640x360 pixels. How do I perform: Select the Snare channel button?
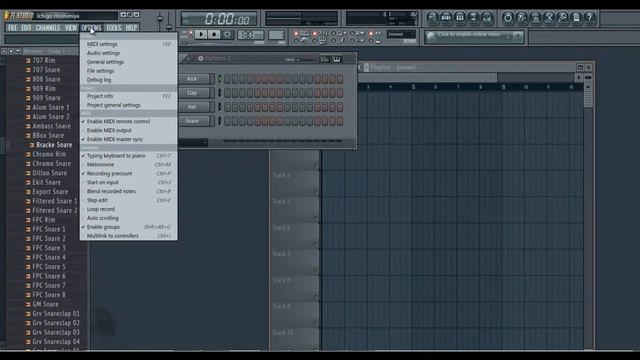[x=194, y=121]
